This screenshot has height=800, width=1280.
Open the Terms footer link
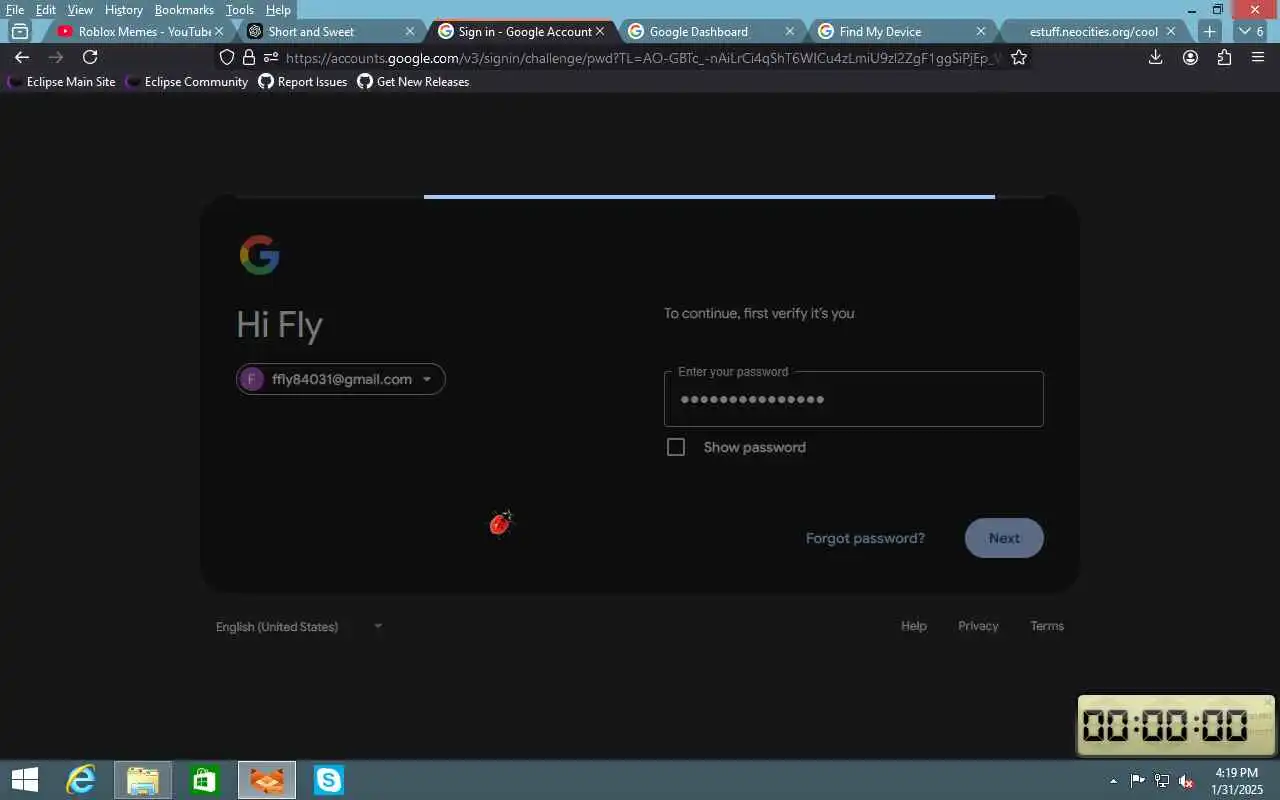point(1047,626)
